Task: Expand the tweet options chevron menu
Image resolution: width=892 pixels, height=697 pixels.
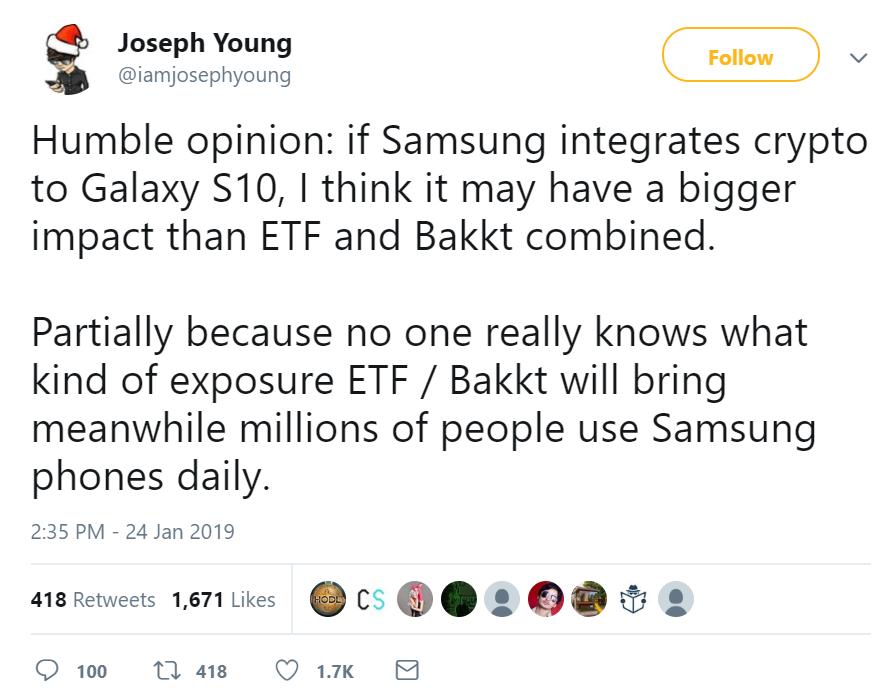Action: click(857, 58)
